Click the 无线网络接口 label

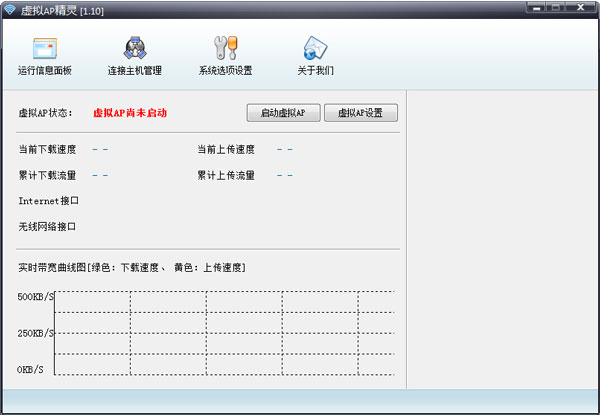coord(47,226)
